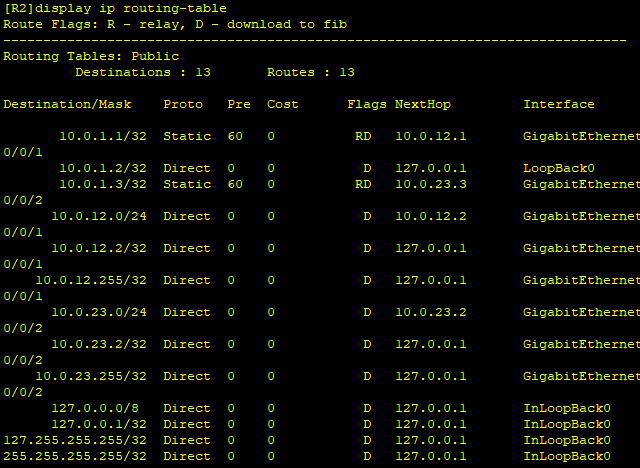Click the 'NextHop' column header
The image size is (640, 468).
tap(423, 104)
